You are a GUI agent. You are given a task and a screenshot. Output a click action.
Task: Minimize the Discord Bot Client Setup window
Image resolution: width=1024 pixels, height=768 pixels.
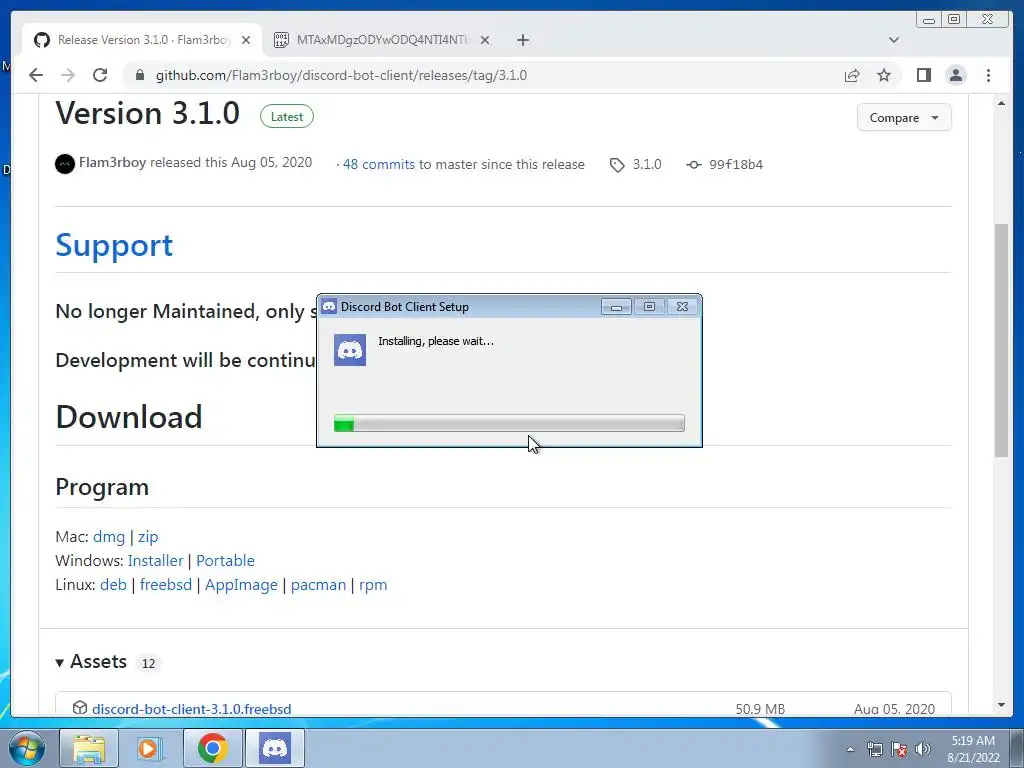coord(616,306)
